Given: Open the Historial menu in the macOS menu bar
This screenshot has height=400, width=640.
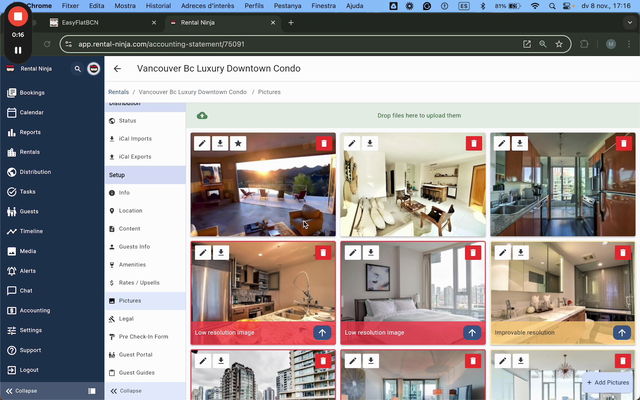Looking at the screenshot, I should coord(158,6).
